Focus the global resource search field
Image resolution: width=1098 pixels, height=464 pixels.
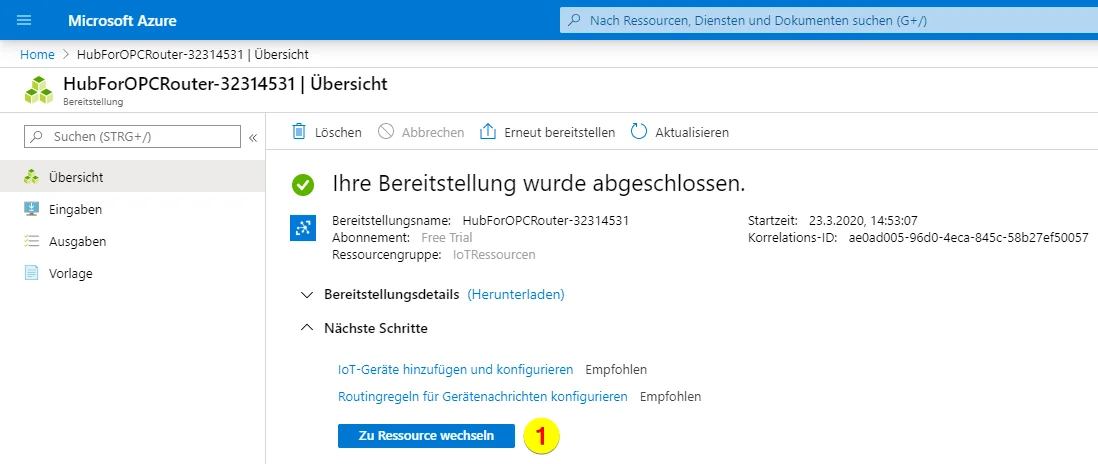tap(829, 21)
